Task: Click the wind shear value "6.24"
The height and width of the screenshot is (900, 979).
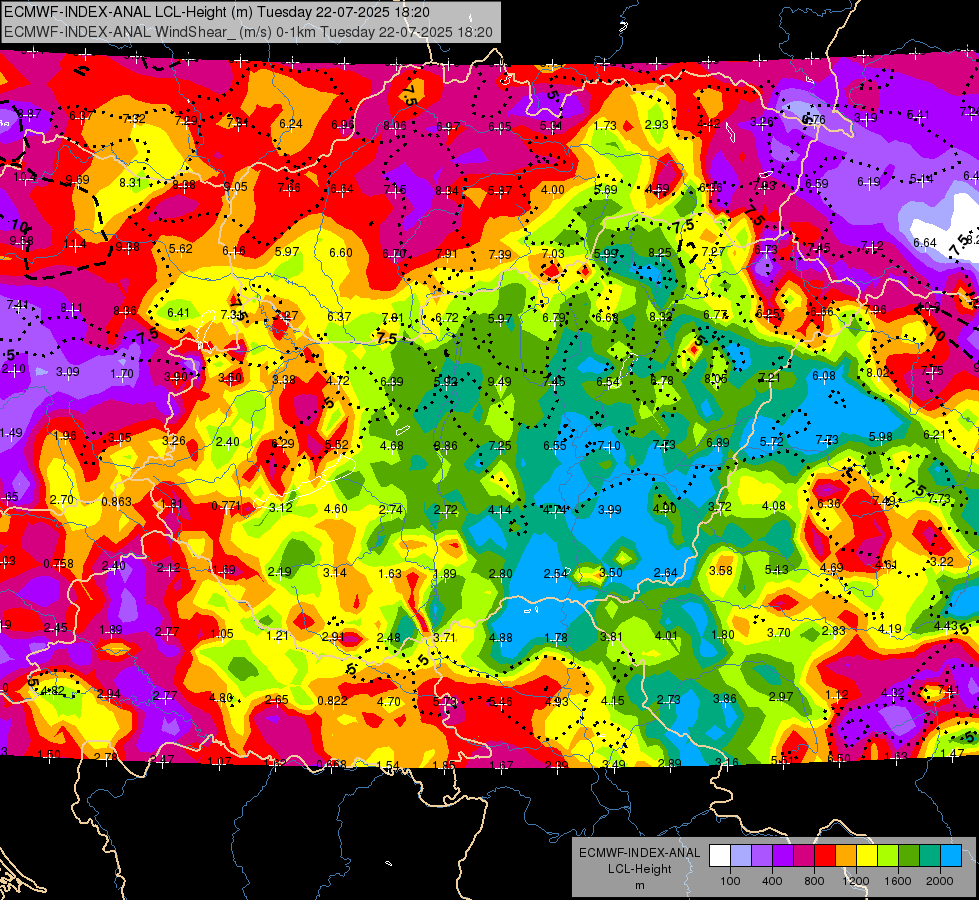Action: 290,124
